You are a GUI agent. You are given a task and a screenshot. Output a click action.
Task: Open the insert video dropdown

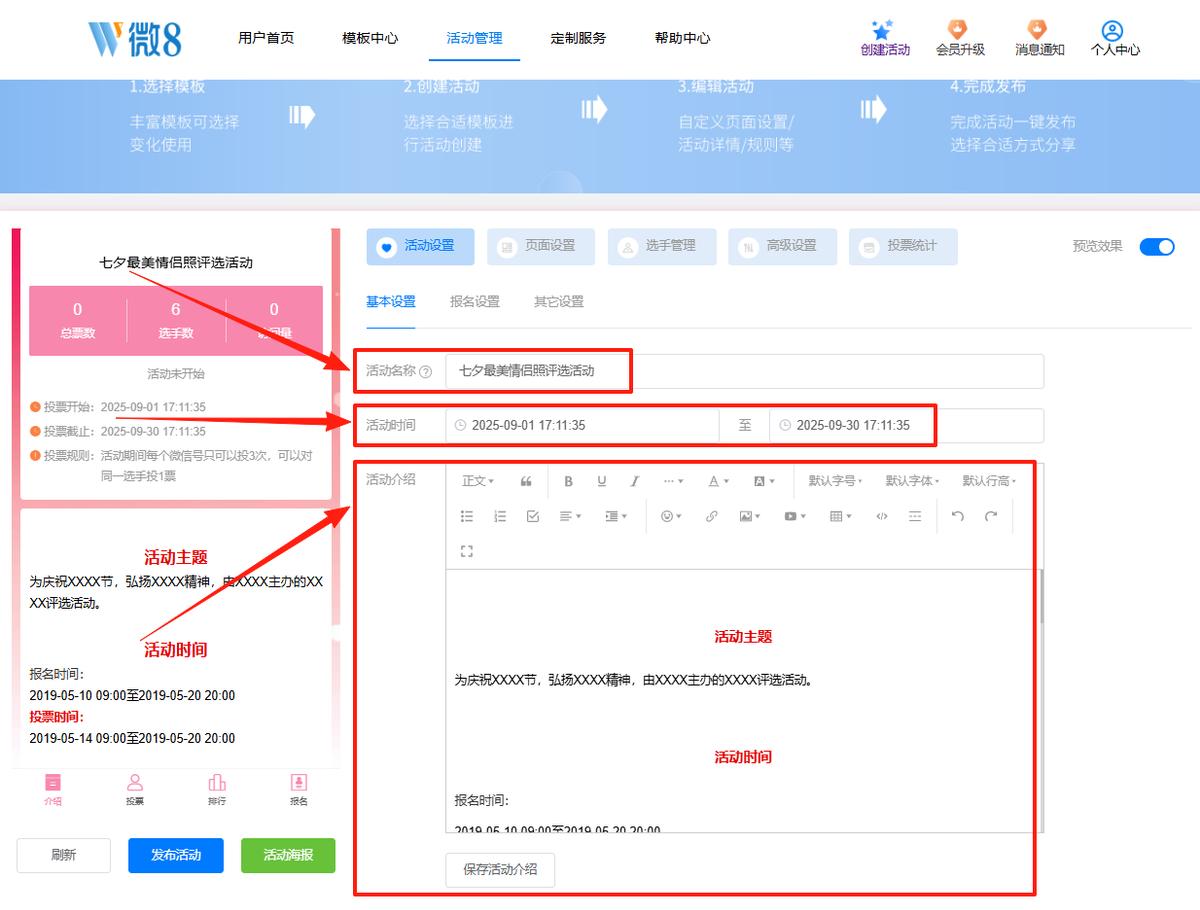[795, 516]
